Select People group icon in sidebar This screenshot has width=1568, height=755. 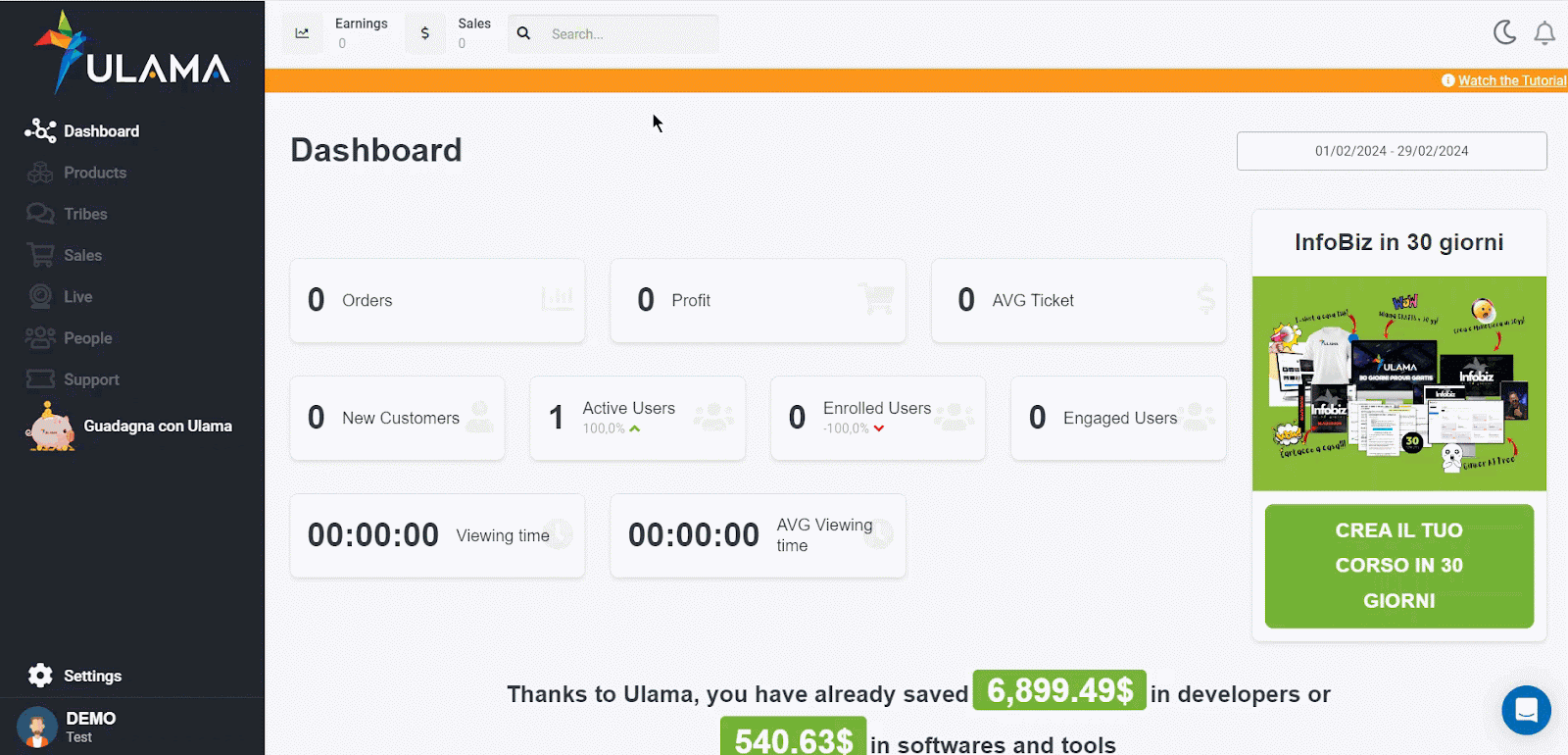(40, 337)
